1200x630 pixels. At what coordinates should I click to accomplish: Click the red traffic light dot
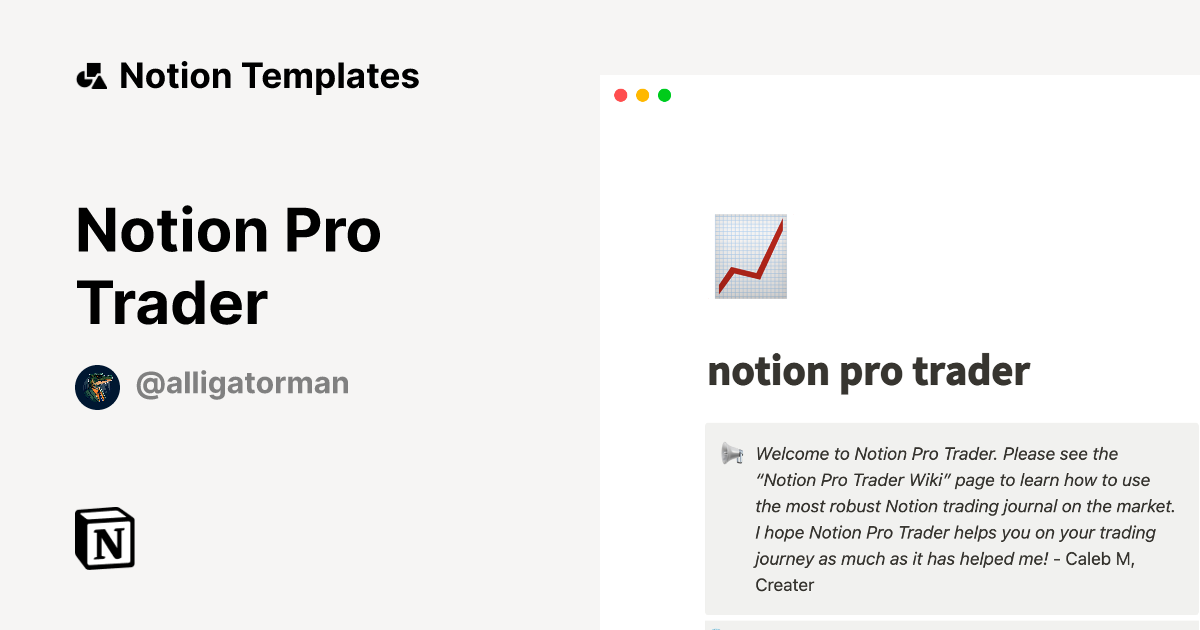click(620, 95)
